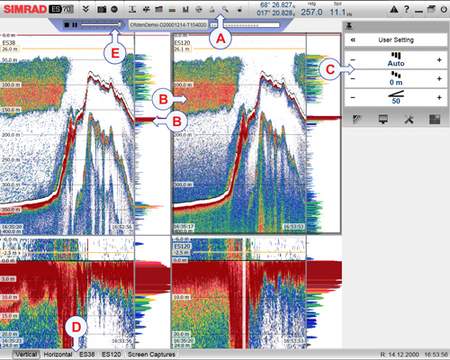The width and height of the screenshot is (450, 360).
Task: Click the screen capture camera icon
Action: point(102,9)
